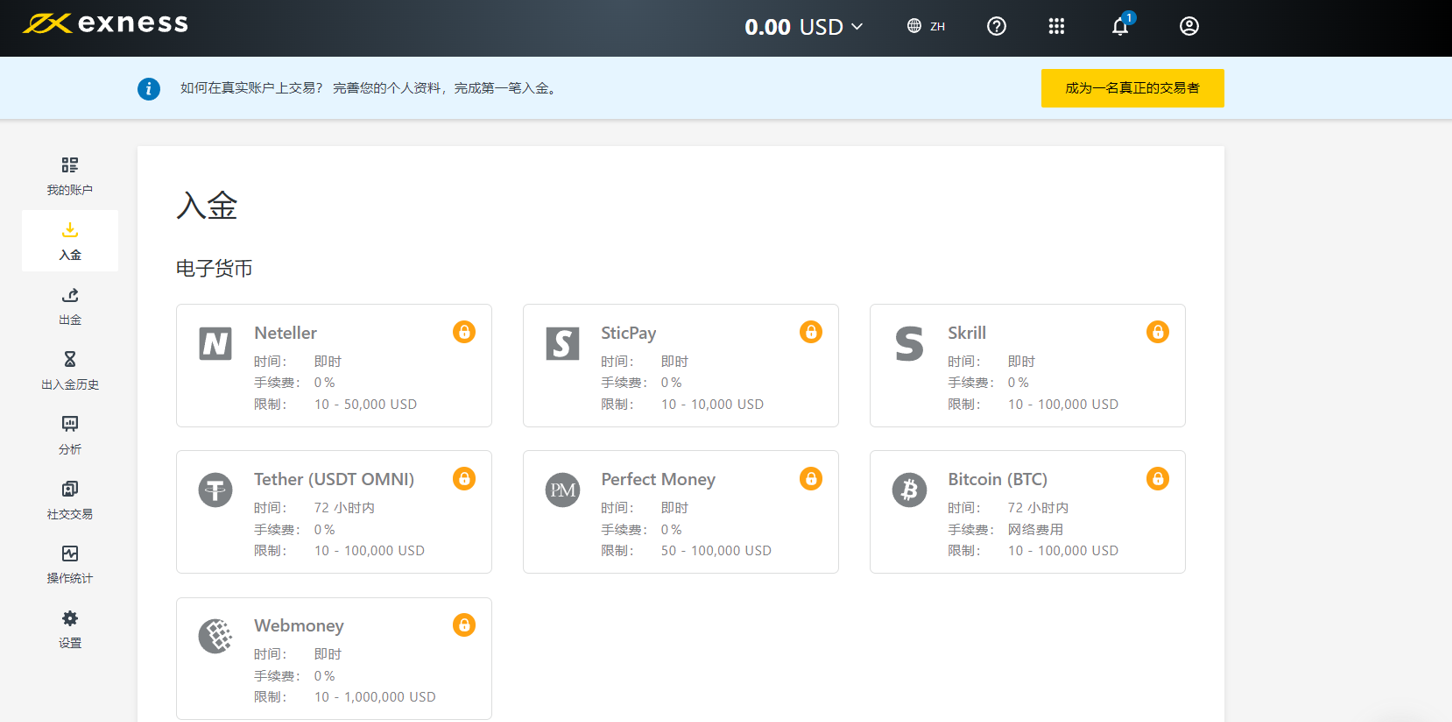1452x722 pixels.
Task: Click the Exness logo
Action: tap(105, 23)
